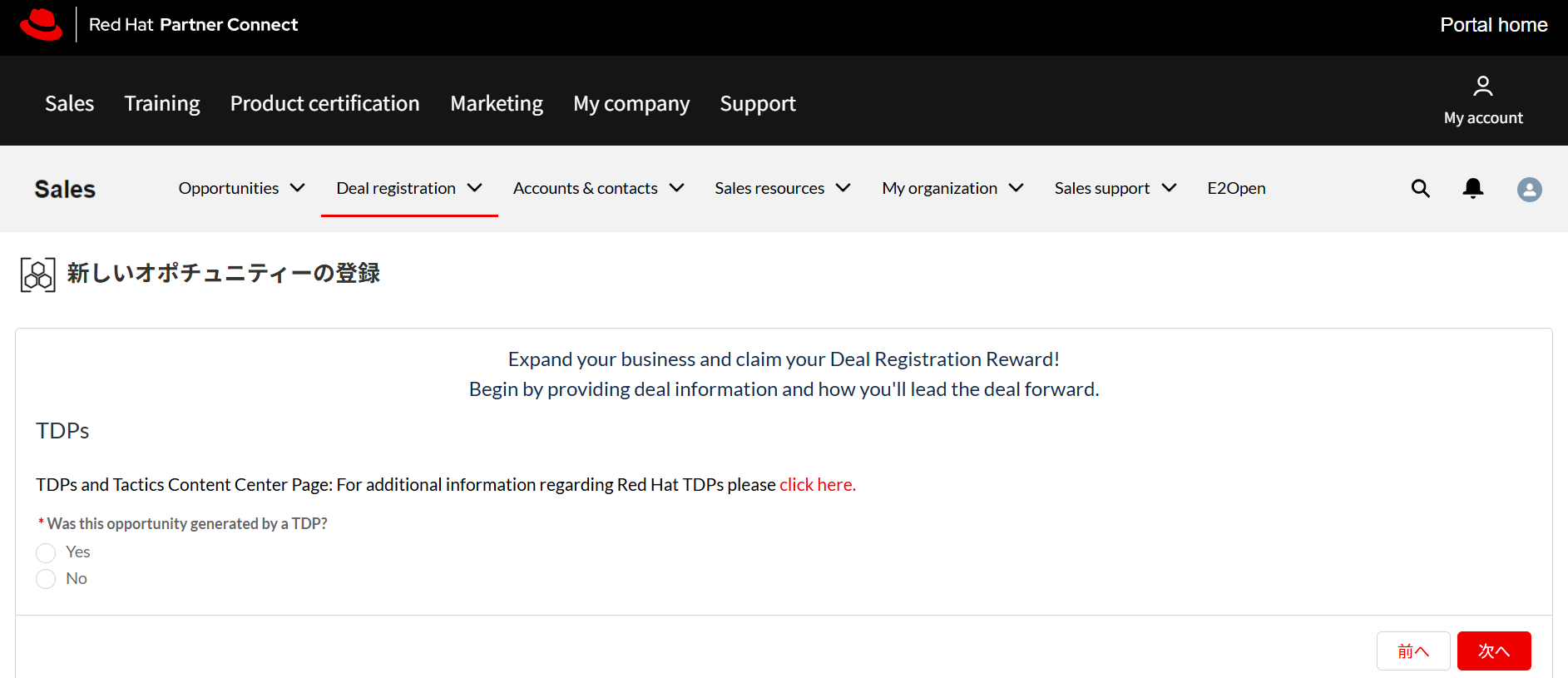Viewport: 1568px width, 678px height.
Task: Open the My organization dropdown
Action: 952,188
